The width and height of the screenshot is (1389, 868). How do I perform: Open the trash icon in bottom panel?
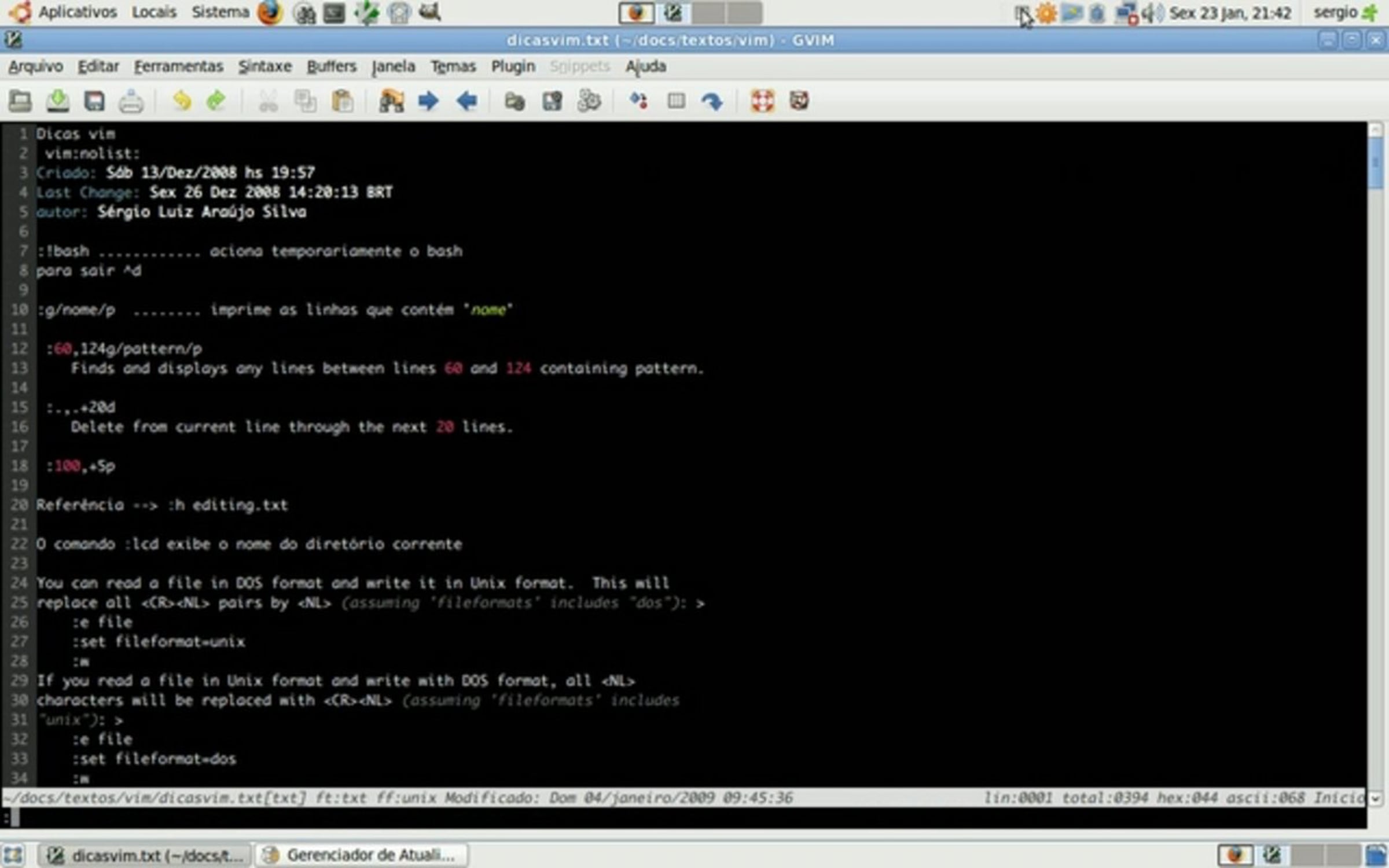point(1376,855)
